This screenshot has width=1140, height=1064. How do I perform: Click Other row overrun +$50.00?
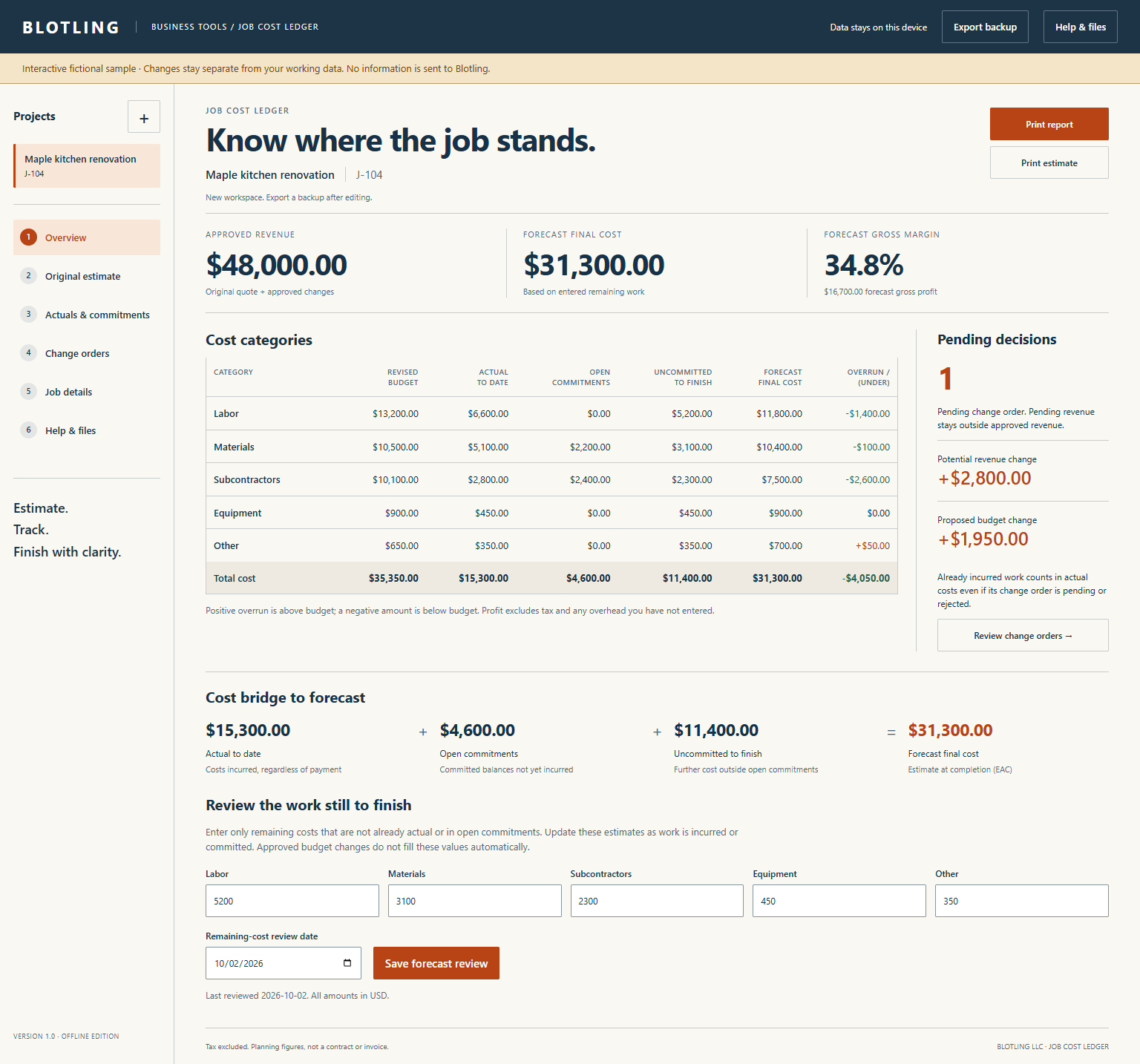coord(873,546)
